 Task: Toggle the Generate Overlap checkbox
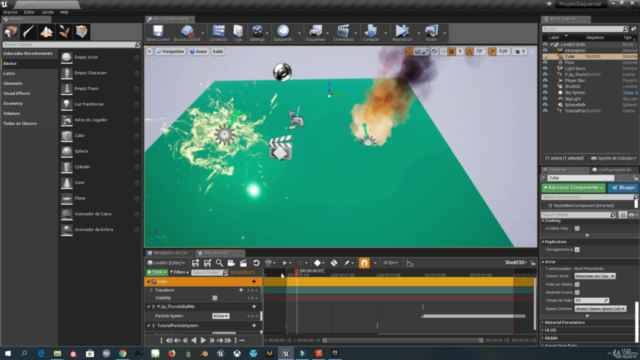click(x=577, y=292)
